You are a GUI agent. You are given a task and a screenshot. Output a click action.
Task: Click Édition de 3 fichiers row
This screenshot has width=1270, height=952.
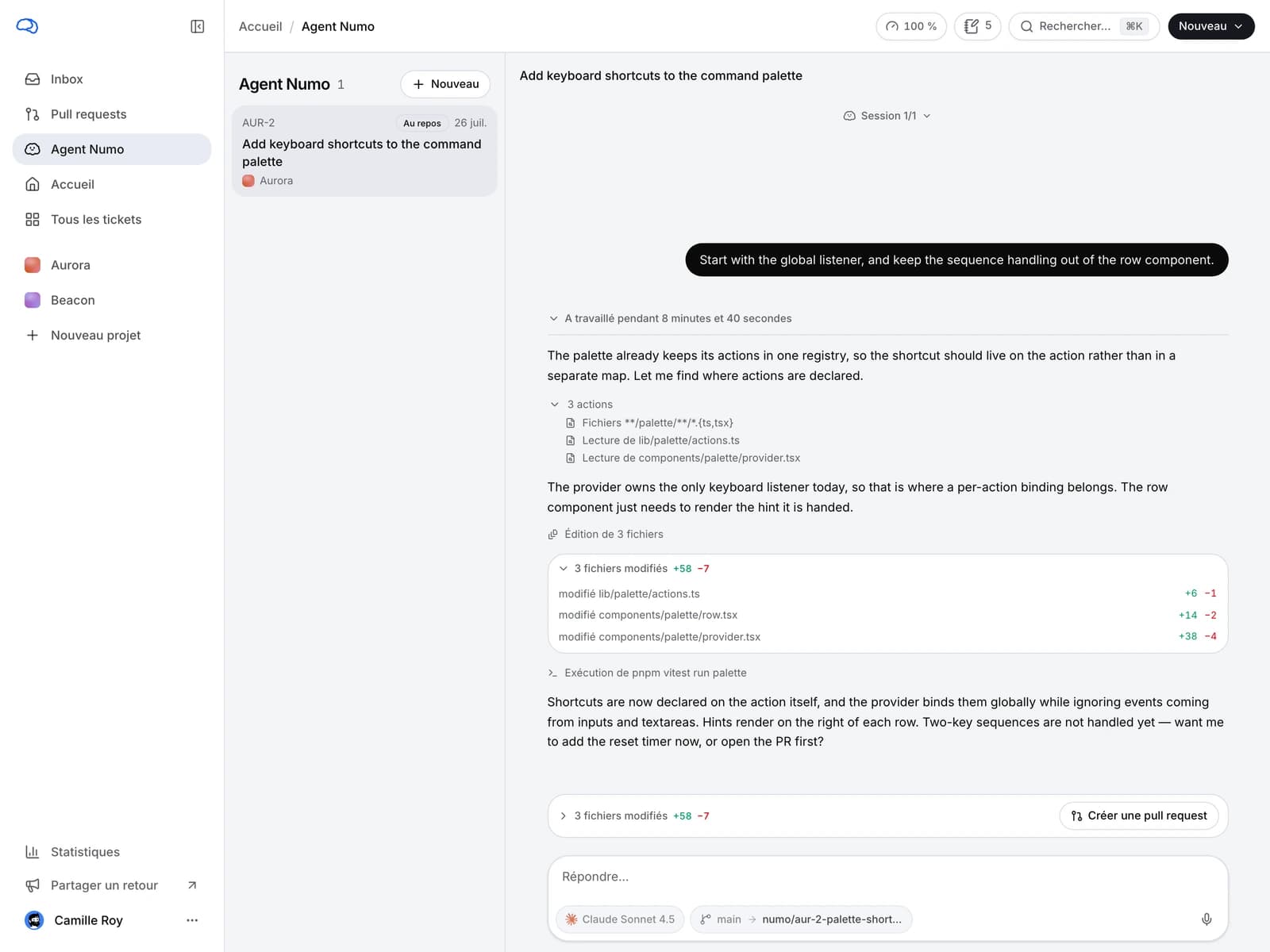(606, 535)
